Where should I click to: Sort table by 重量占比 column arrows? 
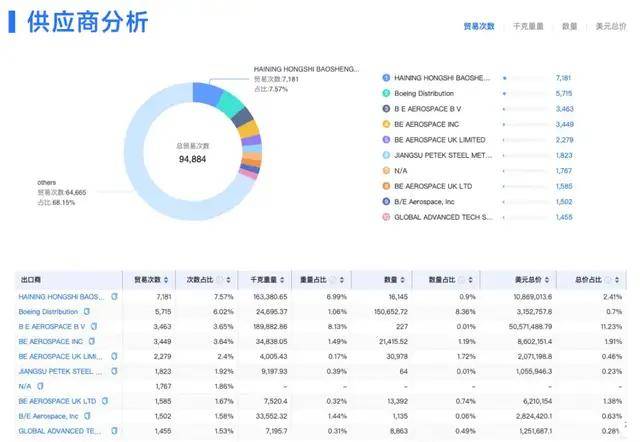point(342,280)
